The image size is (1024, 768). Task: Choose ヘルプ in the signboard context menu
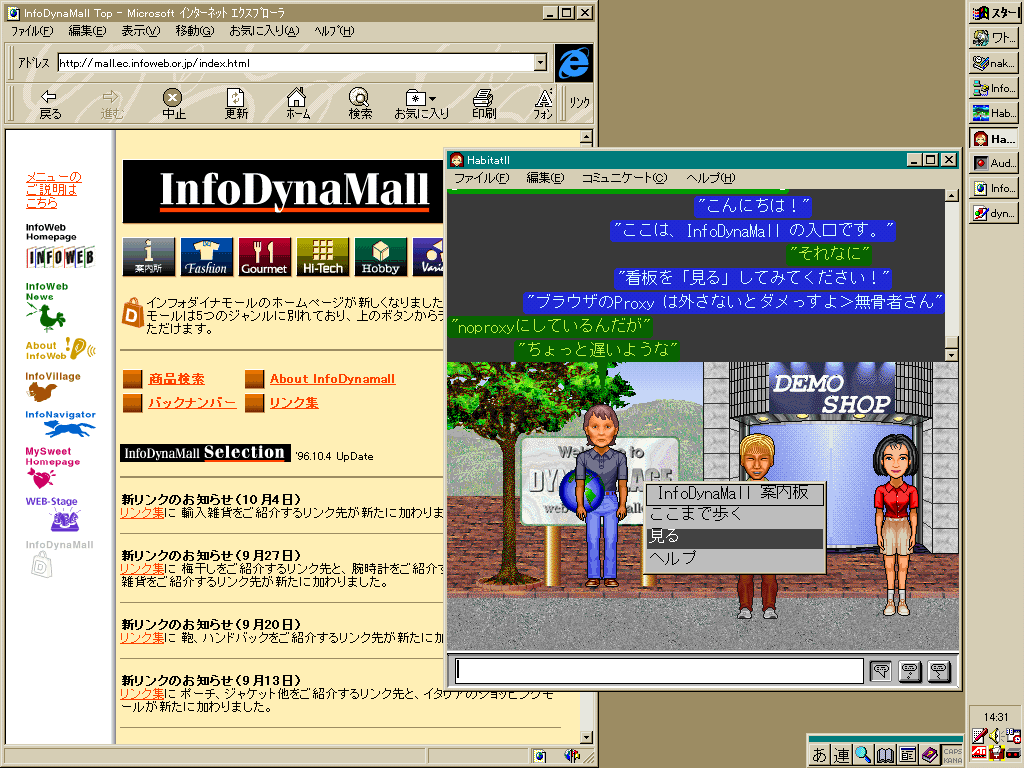(x=735, y=559)
